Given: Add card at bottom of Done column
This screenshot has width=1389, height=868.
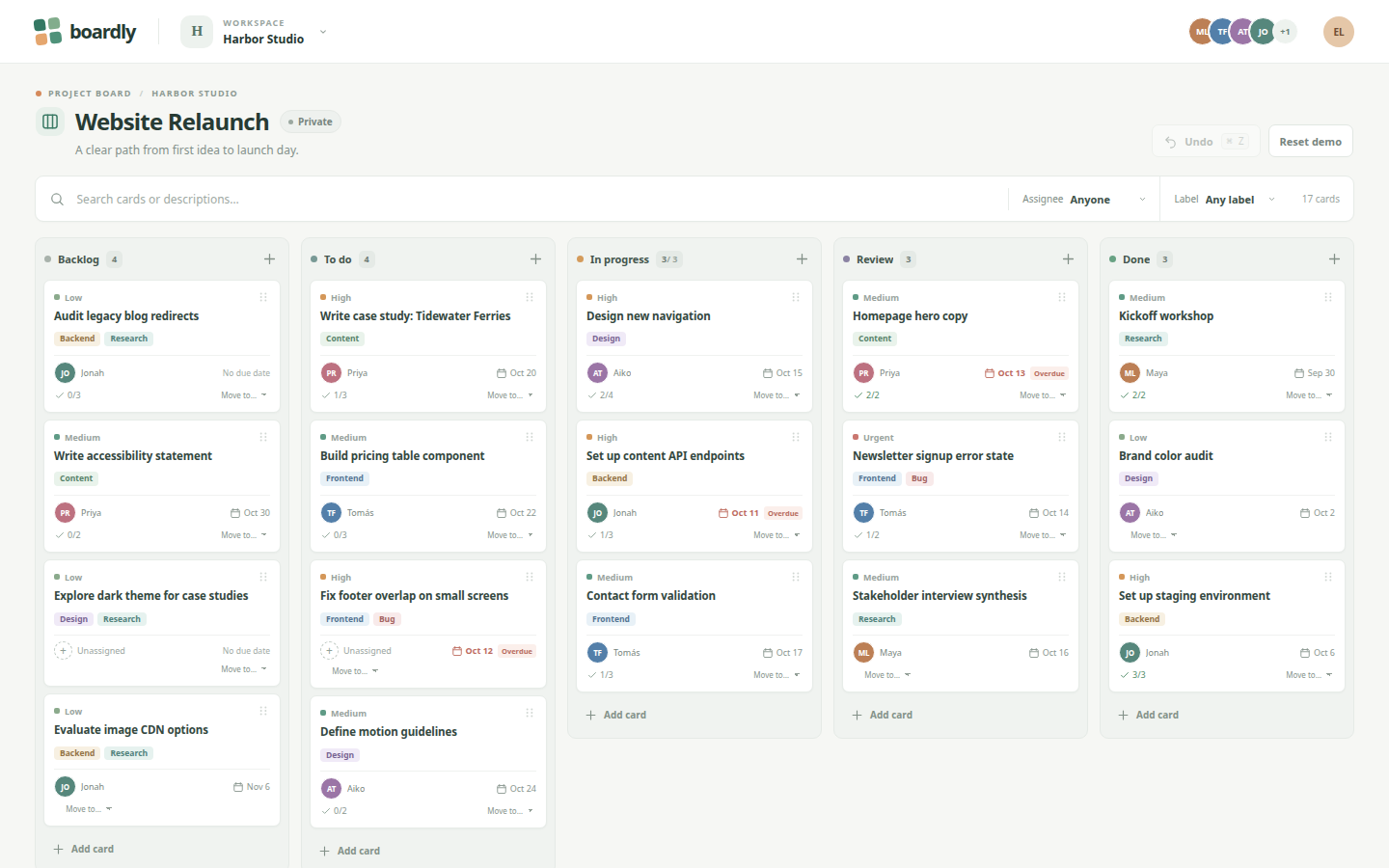Looking at the screenshot, I should [1149, 715].
